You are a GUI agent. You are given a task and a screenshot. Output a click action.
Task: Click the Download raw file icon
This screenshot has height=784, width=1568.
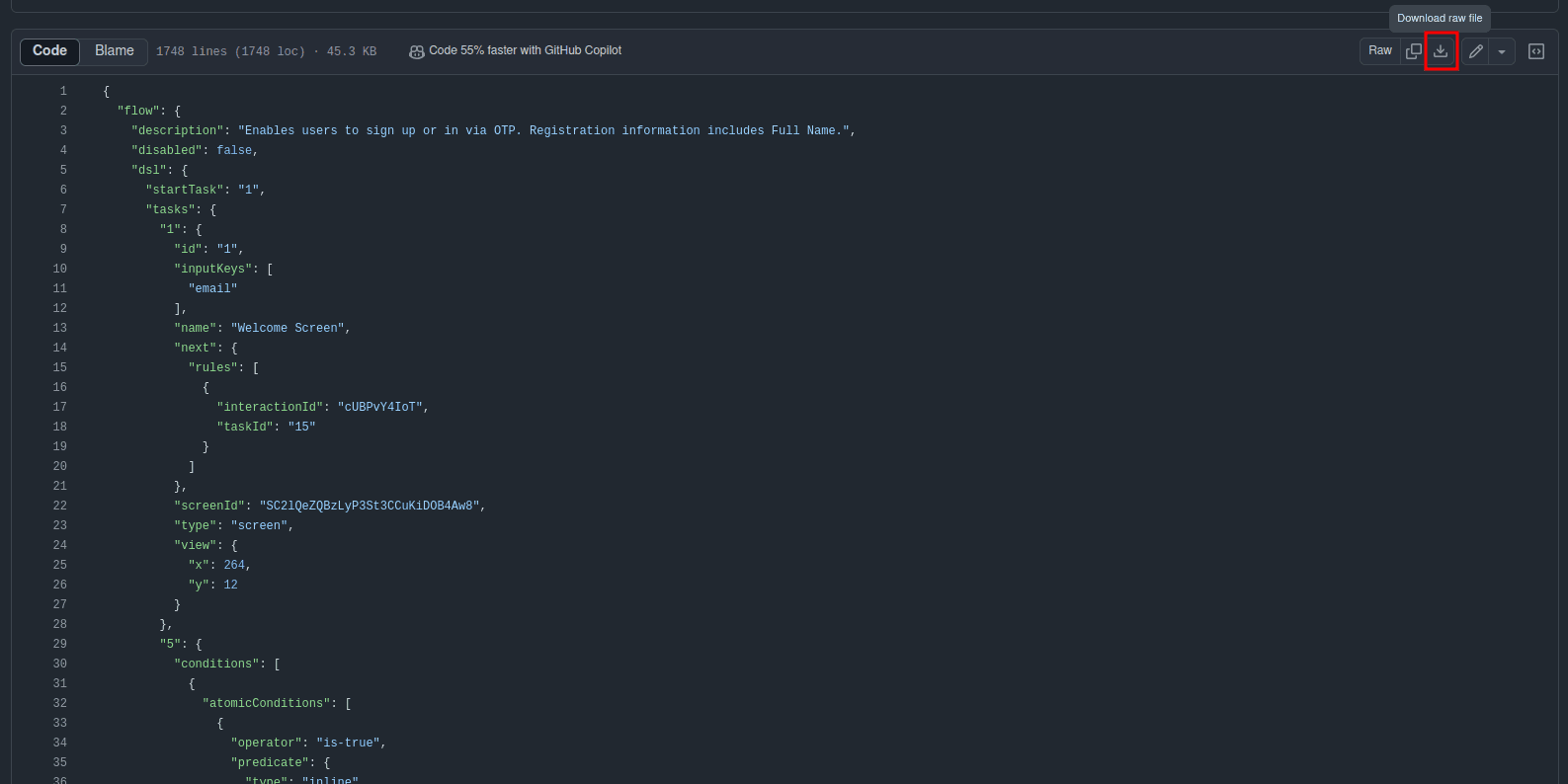pos(1441,51)
